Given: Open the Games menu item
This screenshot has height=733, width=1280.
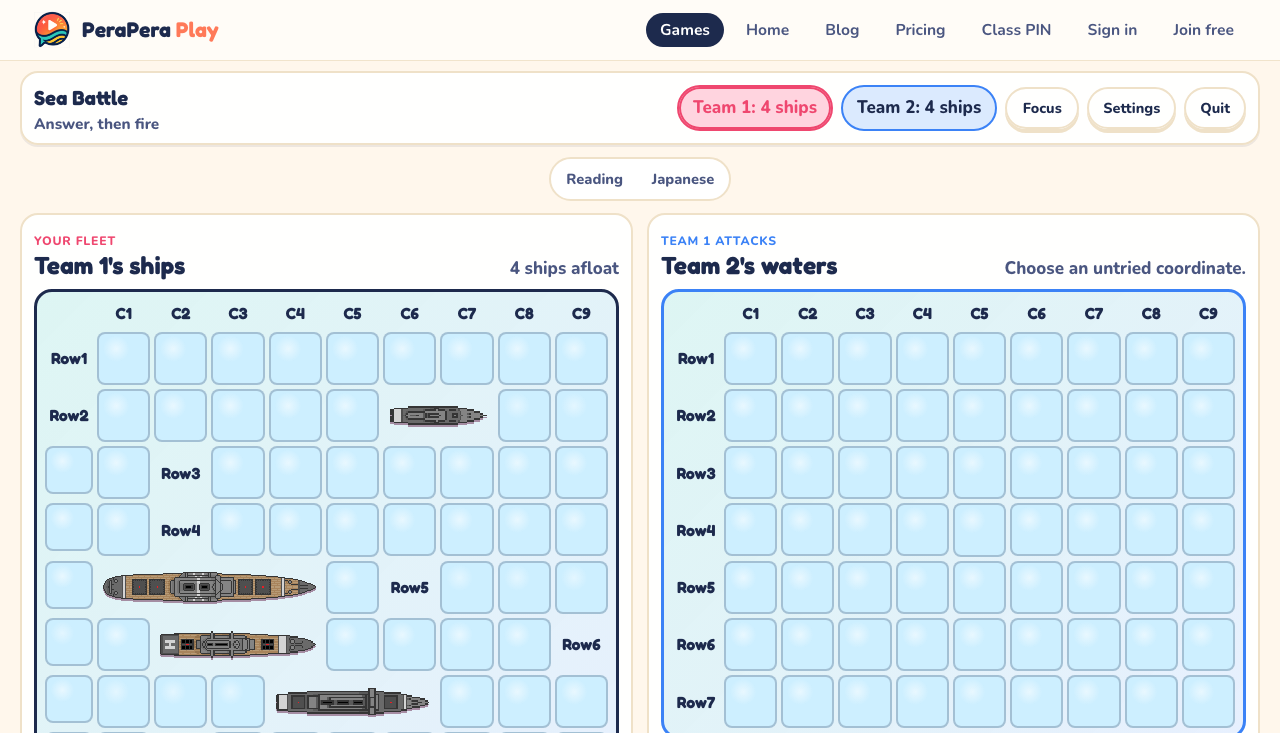Looking at the screenshot, I should (x=685, y=30).
